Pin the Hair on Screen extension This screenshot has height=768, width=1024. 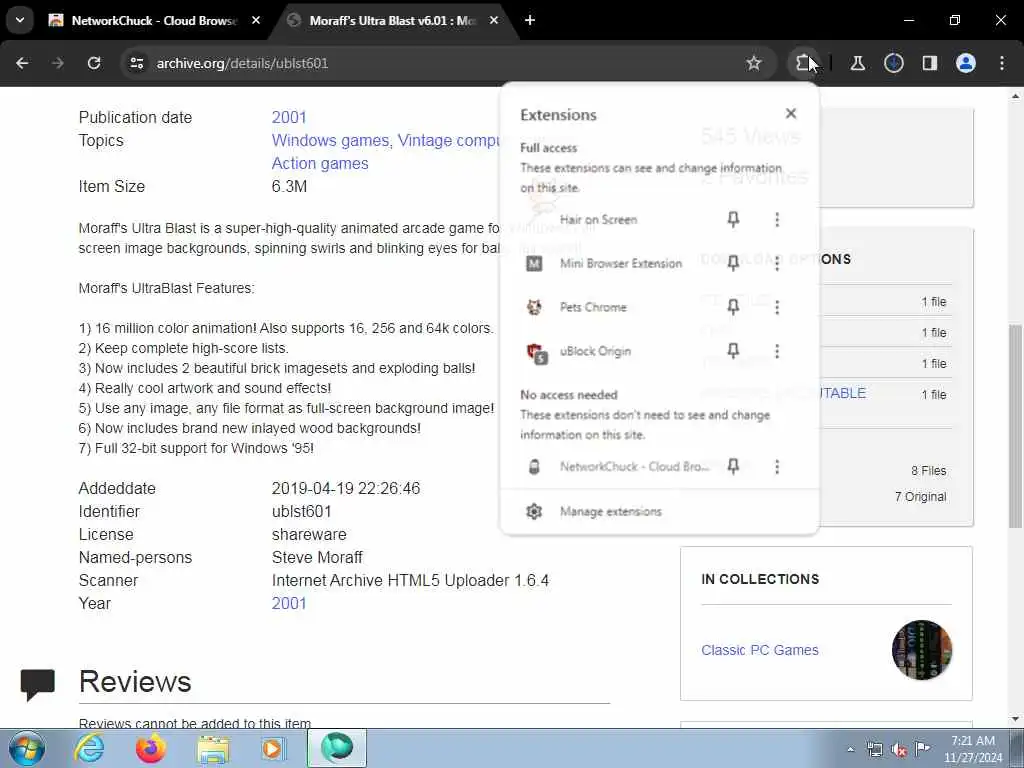point(733,219)
